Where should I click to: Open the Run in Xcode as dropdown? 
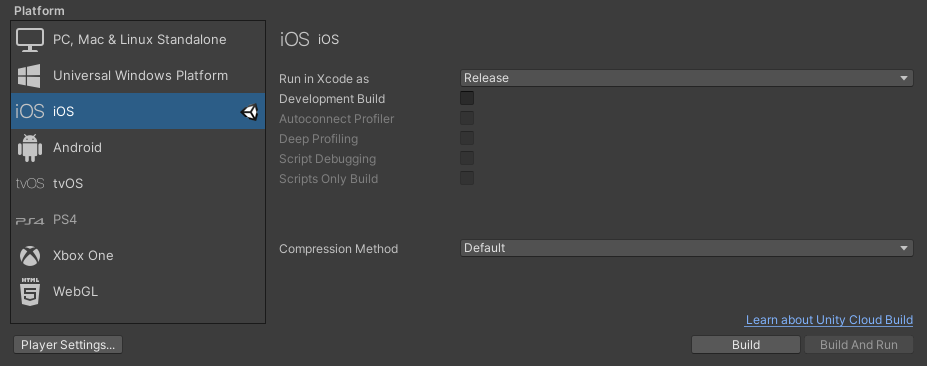(x=686, y=78)
